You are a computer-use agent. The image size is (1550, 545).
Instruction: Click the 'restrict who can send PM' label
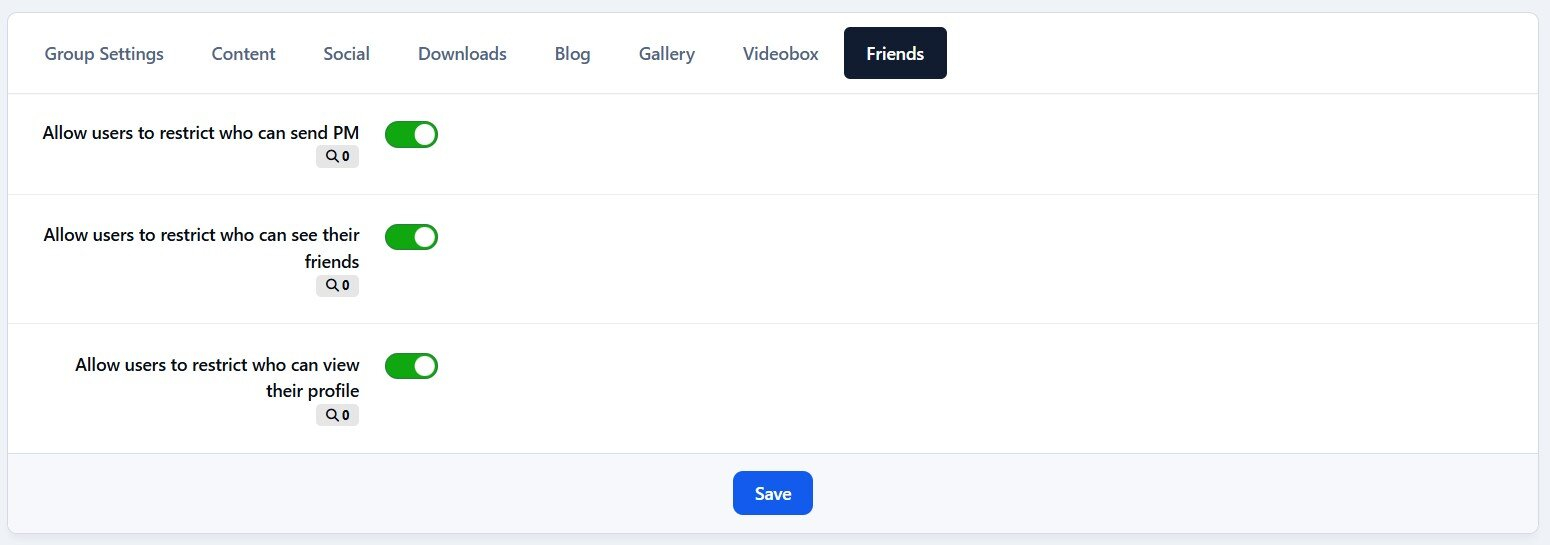pyautogui.click(x=201, y=133)
